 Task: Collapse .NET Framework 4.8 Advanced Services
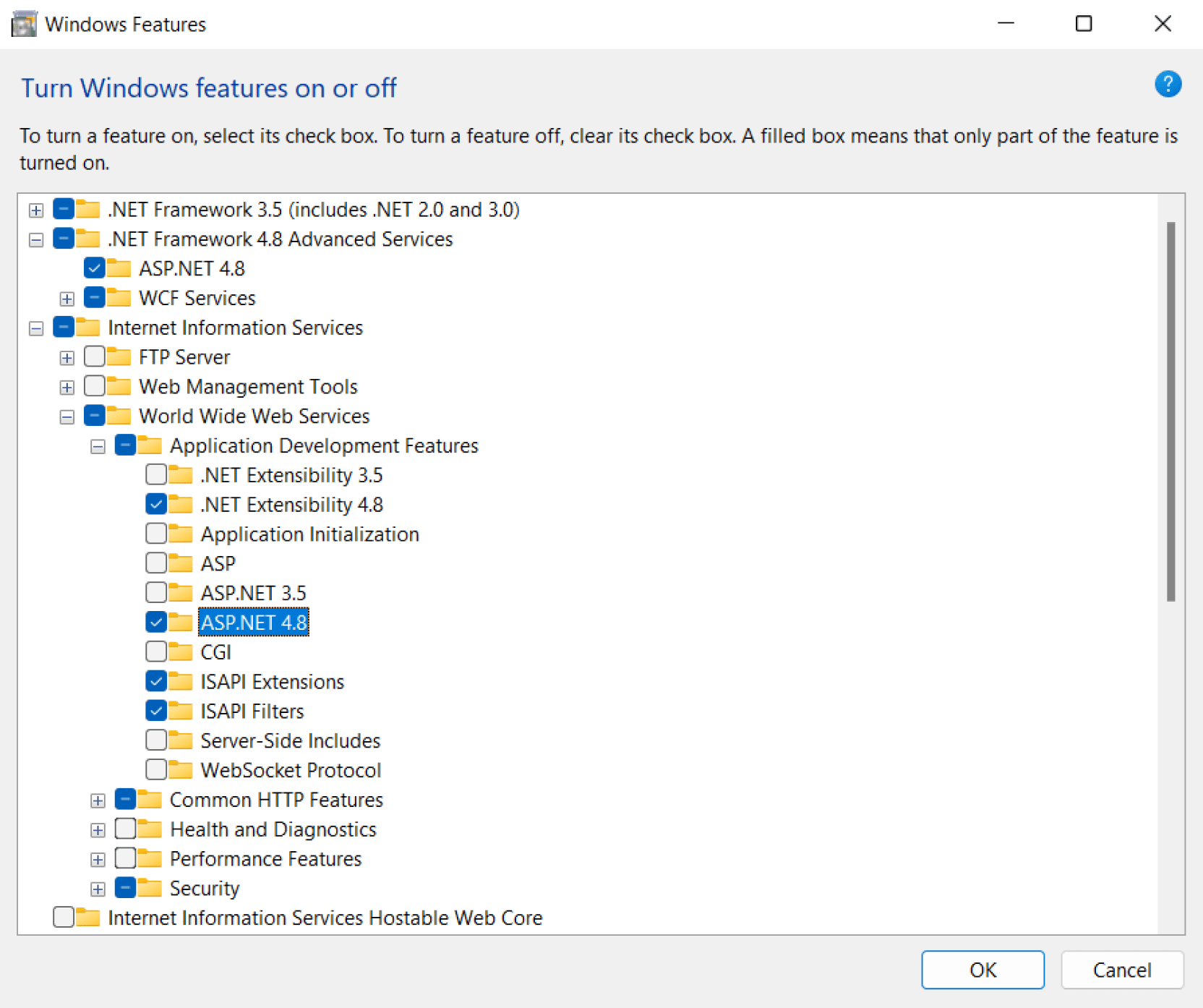36,240
